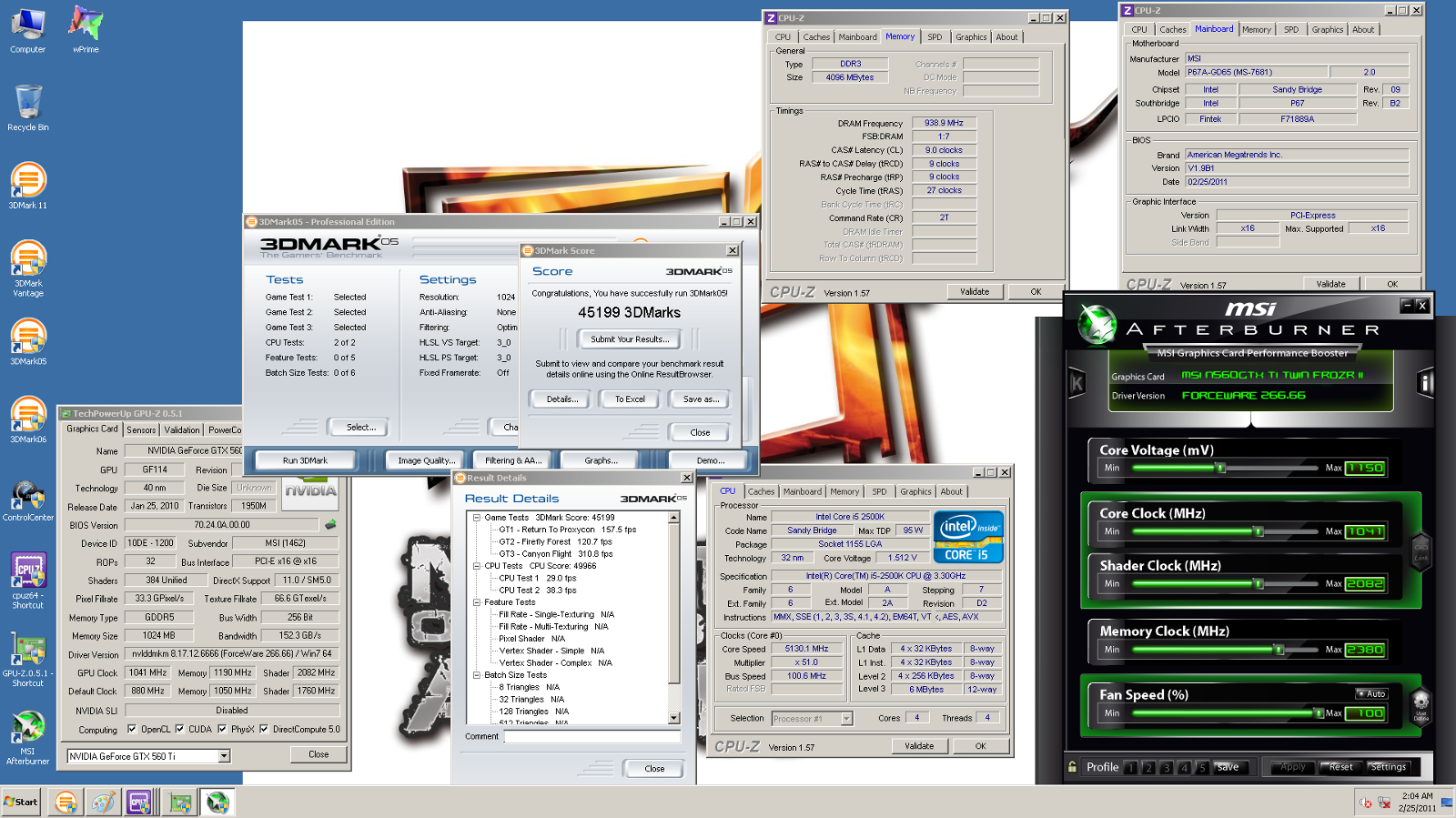Click the Image Quality button in 3DMark05
1456x818 pixels.
pyautogui.click(x=426, y=460)
